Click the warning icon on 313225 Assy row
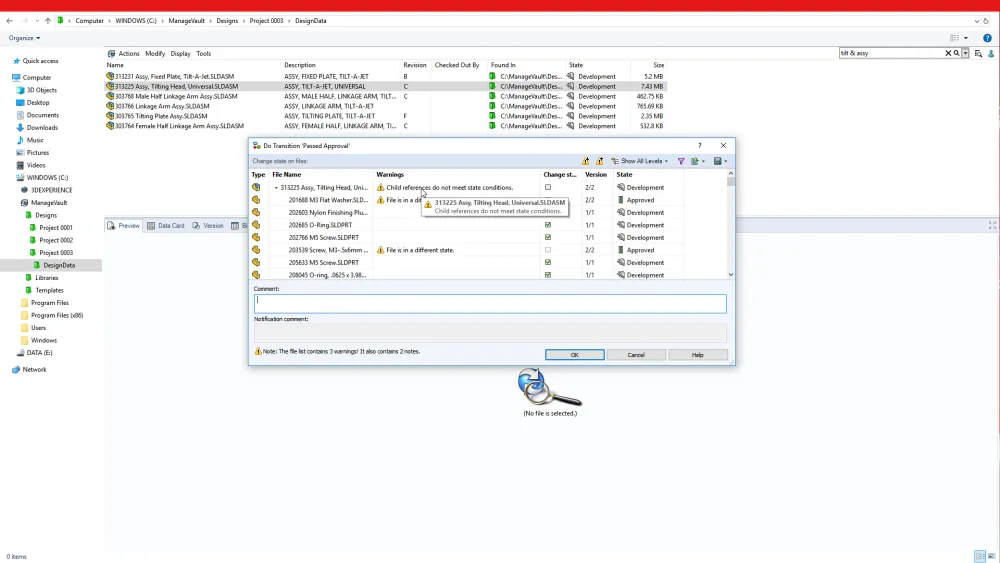The image size is (1000, 563). [381, 187]
